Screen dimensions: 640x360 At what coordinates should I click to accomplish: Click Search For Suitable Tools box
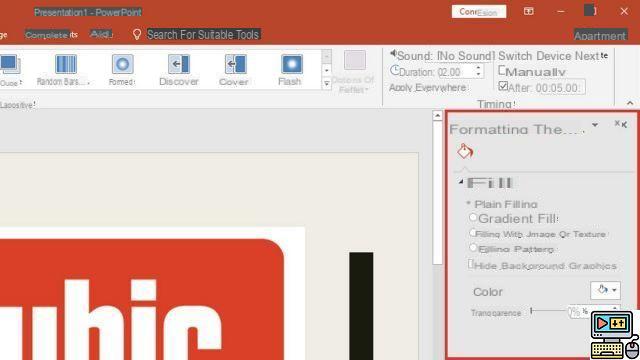[203, 34]
